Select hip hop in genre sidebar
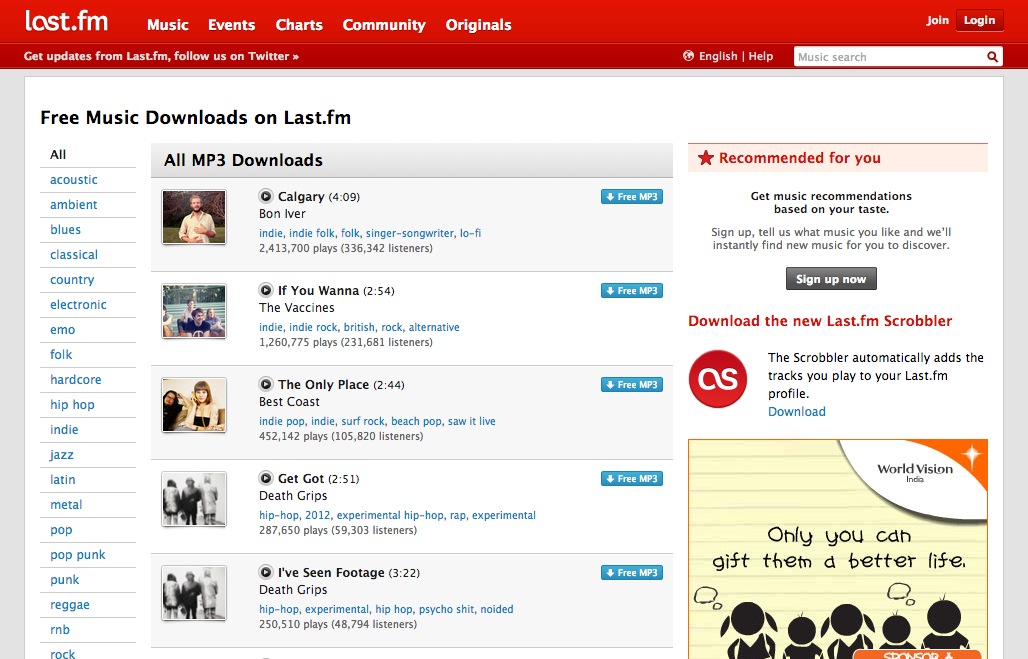The image size is (1028, 659). (72, 405)
